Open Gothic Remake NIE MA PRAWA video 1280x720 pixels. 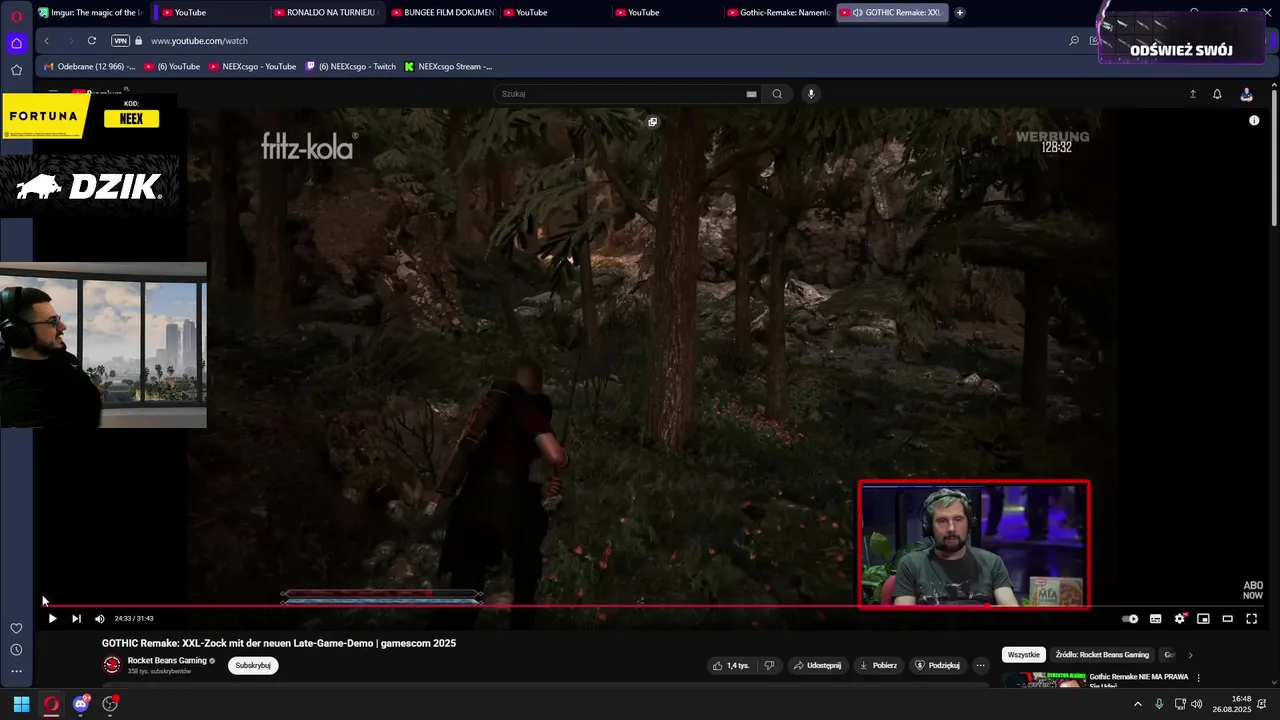(1138, 680)
